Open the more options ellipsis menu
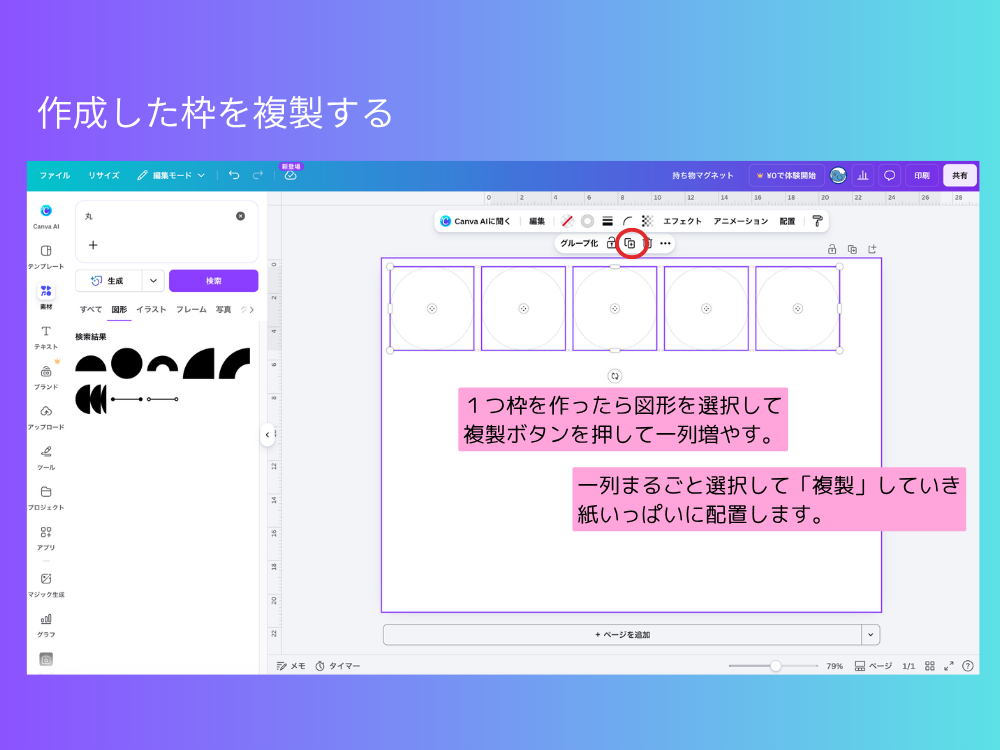Viewport: 1000px width, 750px height. 665,243
